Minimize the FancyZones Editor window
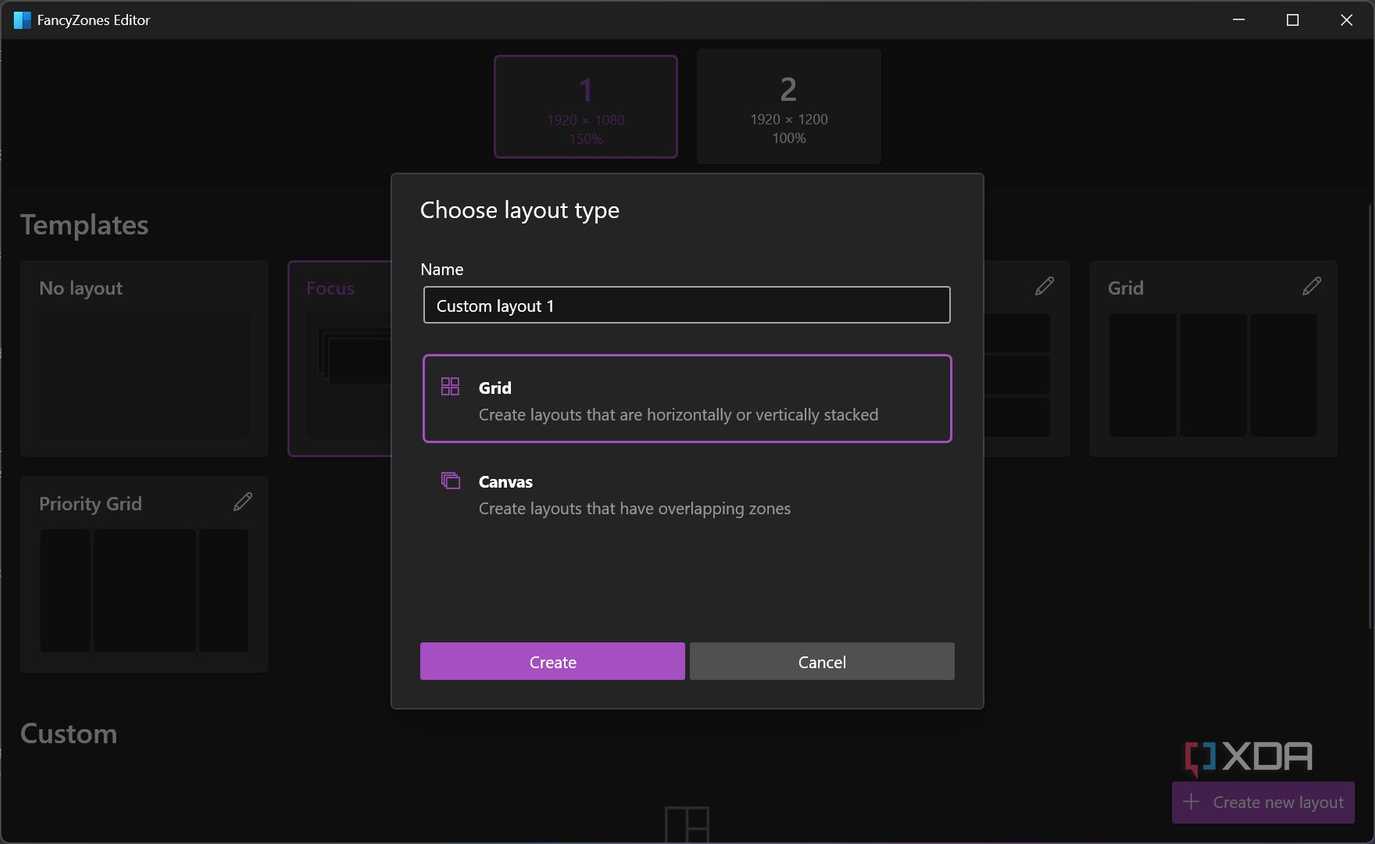Image resolution: width=1375 pixels, height=844 pixels. (1238, 20)
